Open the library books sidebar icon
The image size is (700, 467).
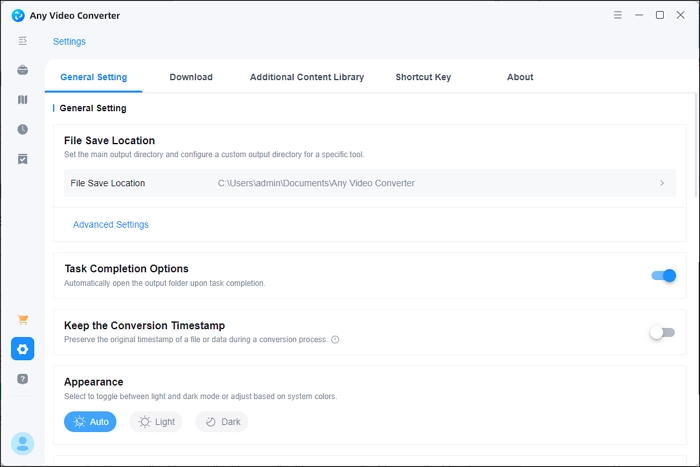click(22, 100)
